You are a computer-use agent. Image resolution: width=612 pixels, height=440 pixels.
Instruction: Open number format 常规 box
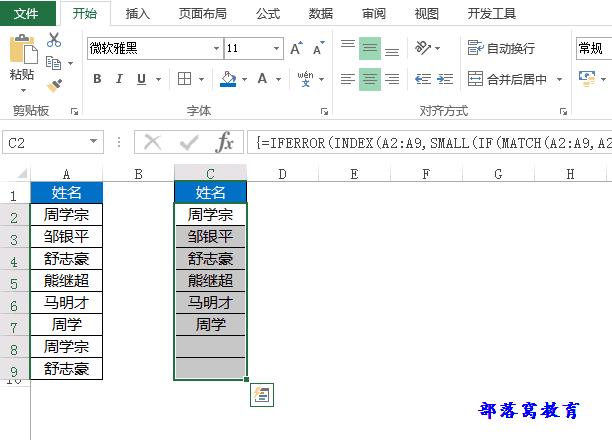point(594,48)
